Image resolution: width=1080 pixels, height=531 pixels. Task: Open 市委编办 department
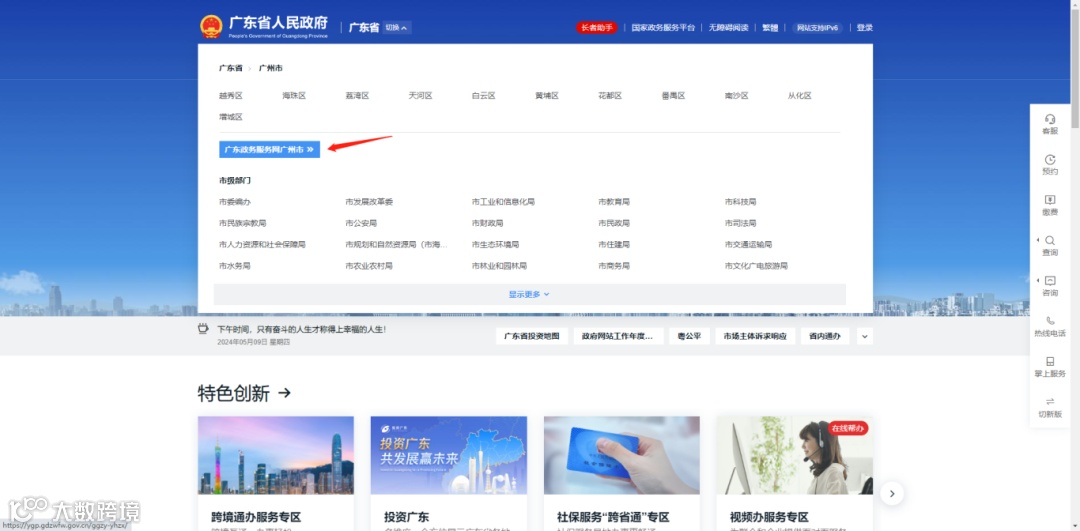235,202
